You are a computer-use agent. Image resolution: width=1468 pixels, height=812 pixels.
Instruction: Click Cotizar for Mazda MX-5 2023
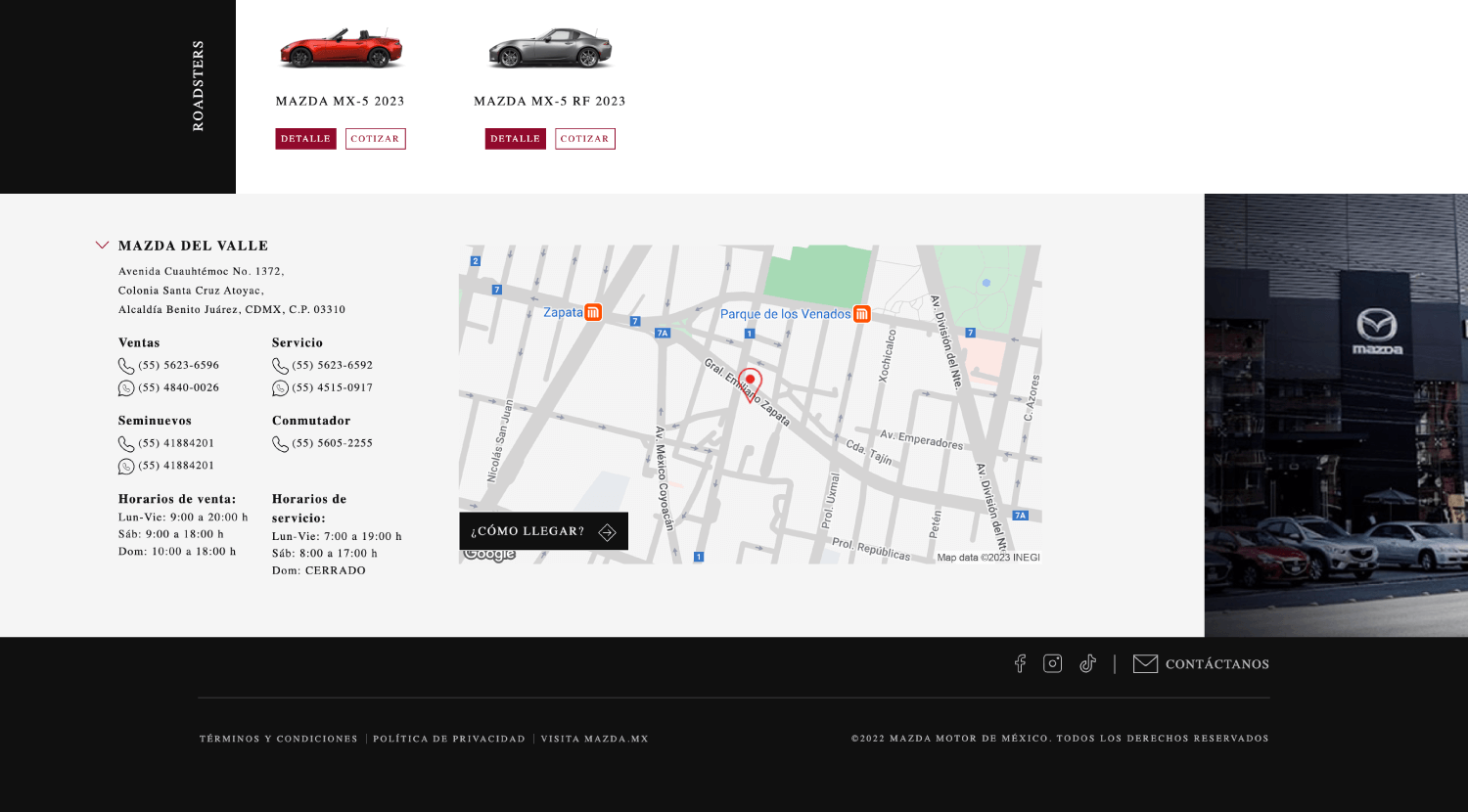coord(375,139)
